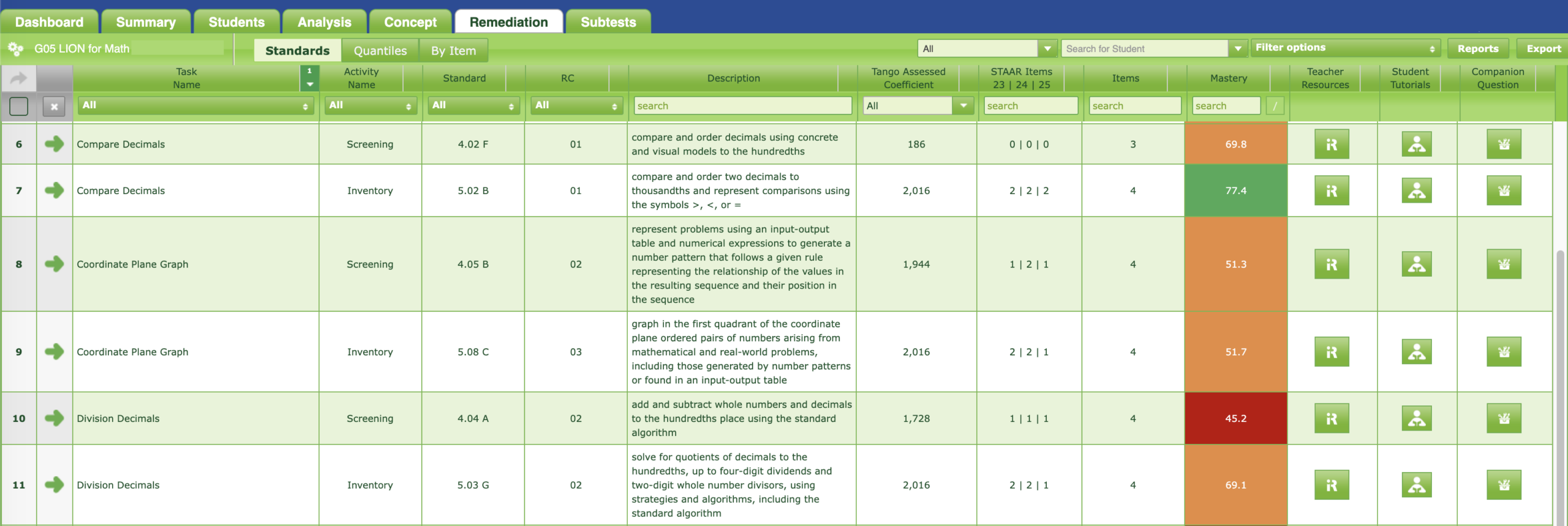Switch to the Students tab

pyautogui.click(x=236, y=22)
